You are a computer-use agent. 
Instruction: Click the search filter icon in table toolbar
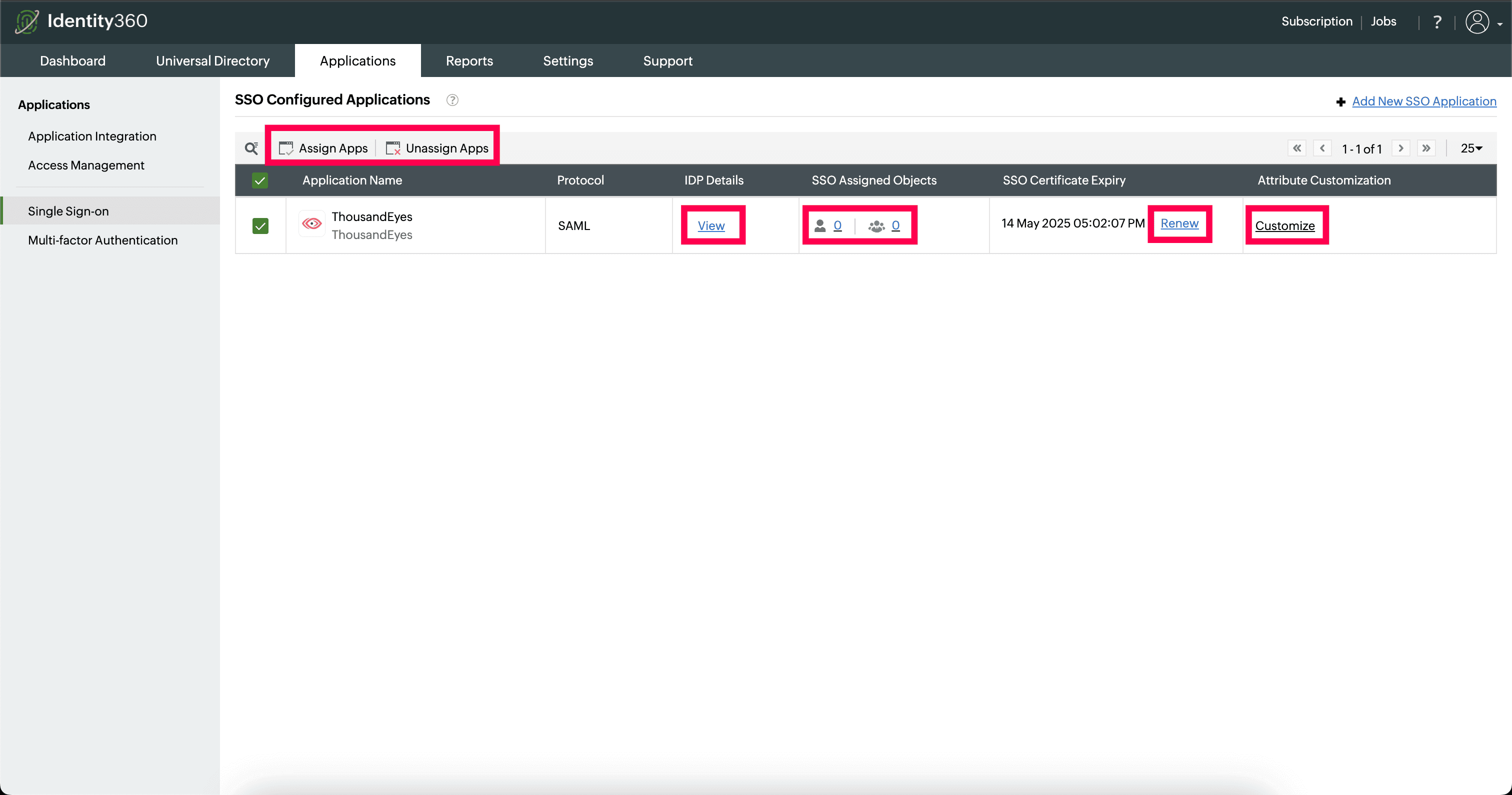251,148
